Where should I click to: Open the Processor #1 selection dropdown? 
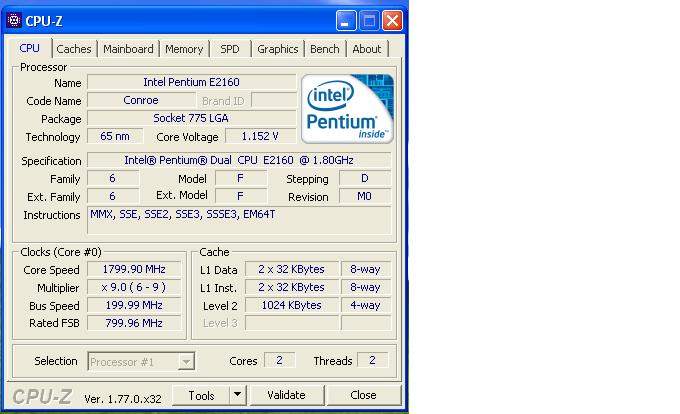[x=141, y=362]
